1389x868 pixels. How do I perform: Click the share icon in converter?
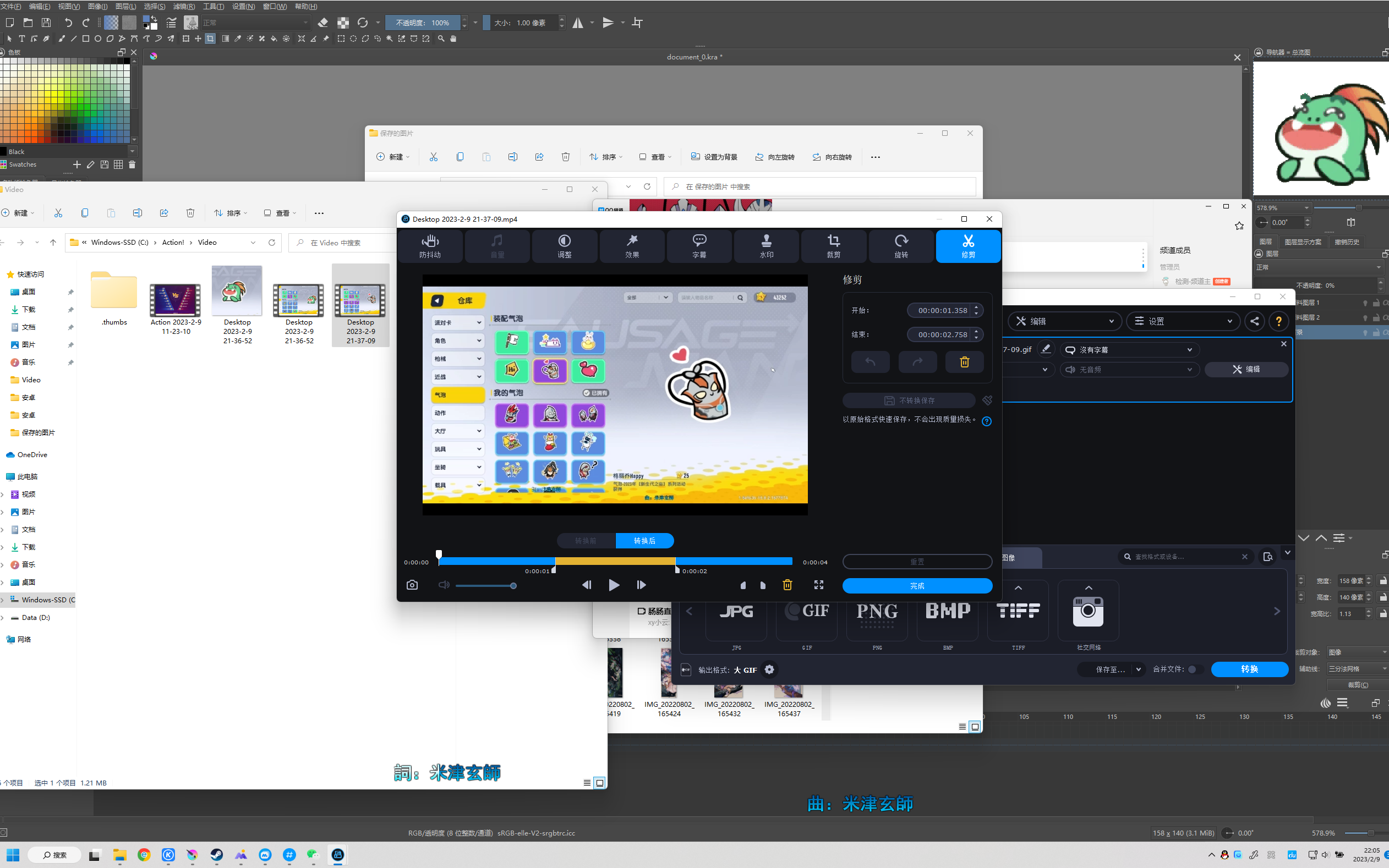(1255, 321)
